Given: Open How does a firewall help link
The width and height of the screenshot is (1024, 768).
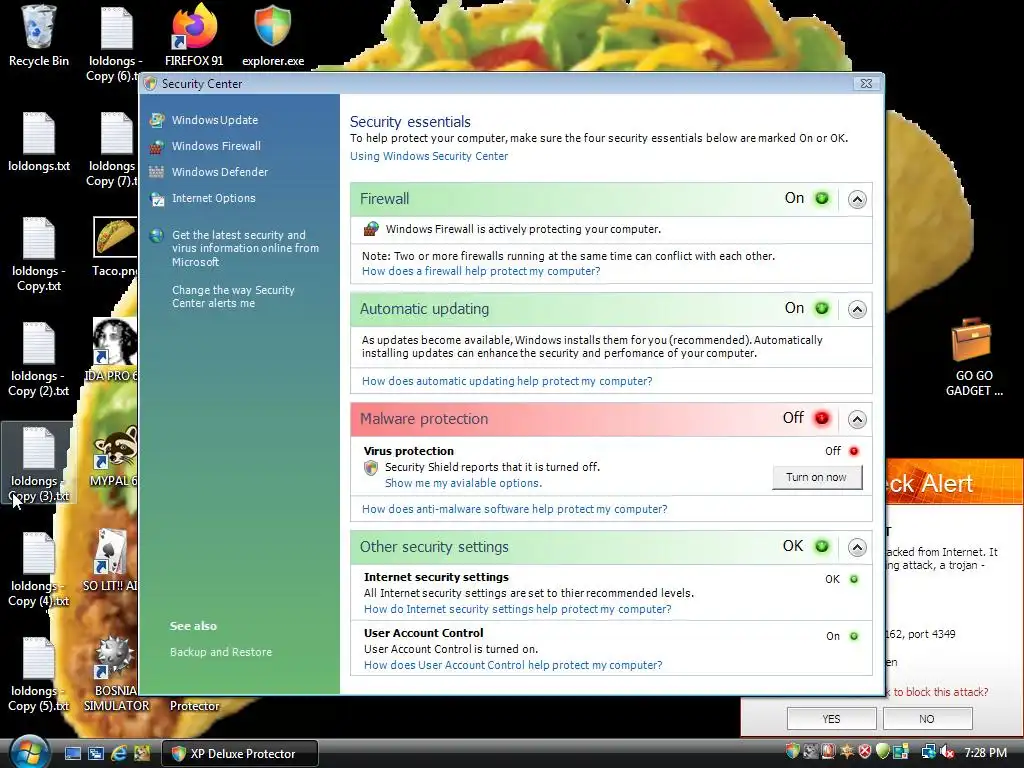Looking at the screenshot, I should [481, 271].
